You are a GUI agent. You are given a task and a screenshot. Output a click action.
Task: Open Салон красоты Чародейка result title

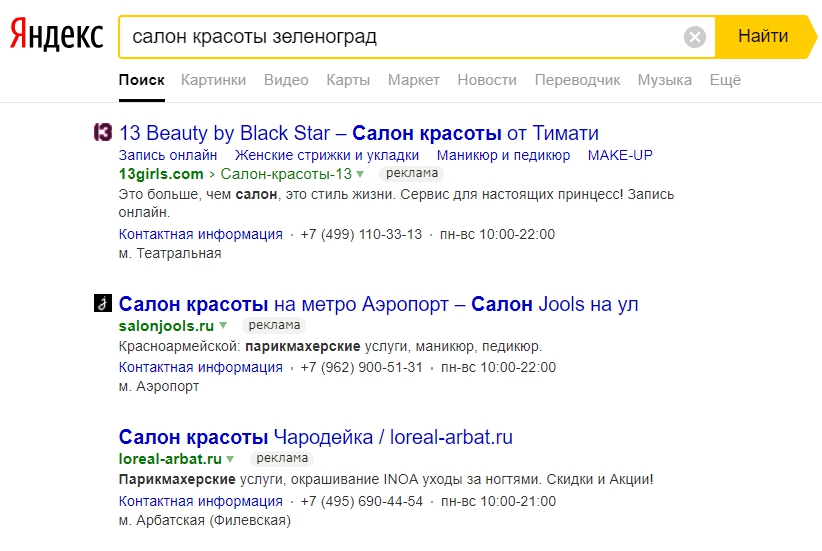[315, 437]
